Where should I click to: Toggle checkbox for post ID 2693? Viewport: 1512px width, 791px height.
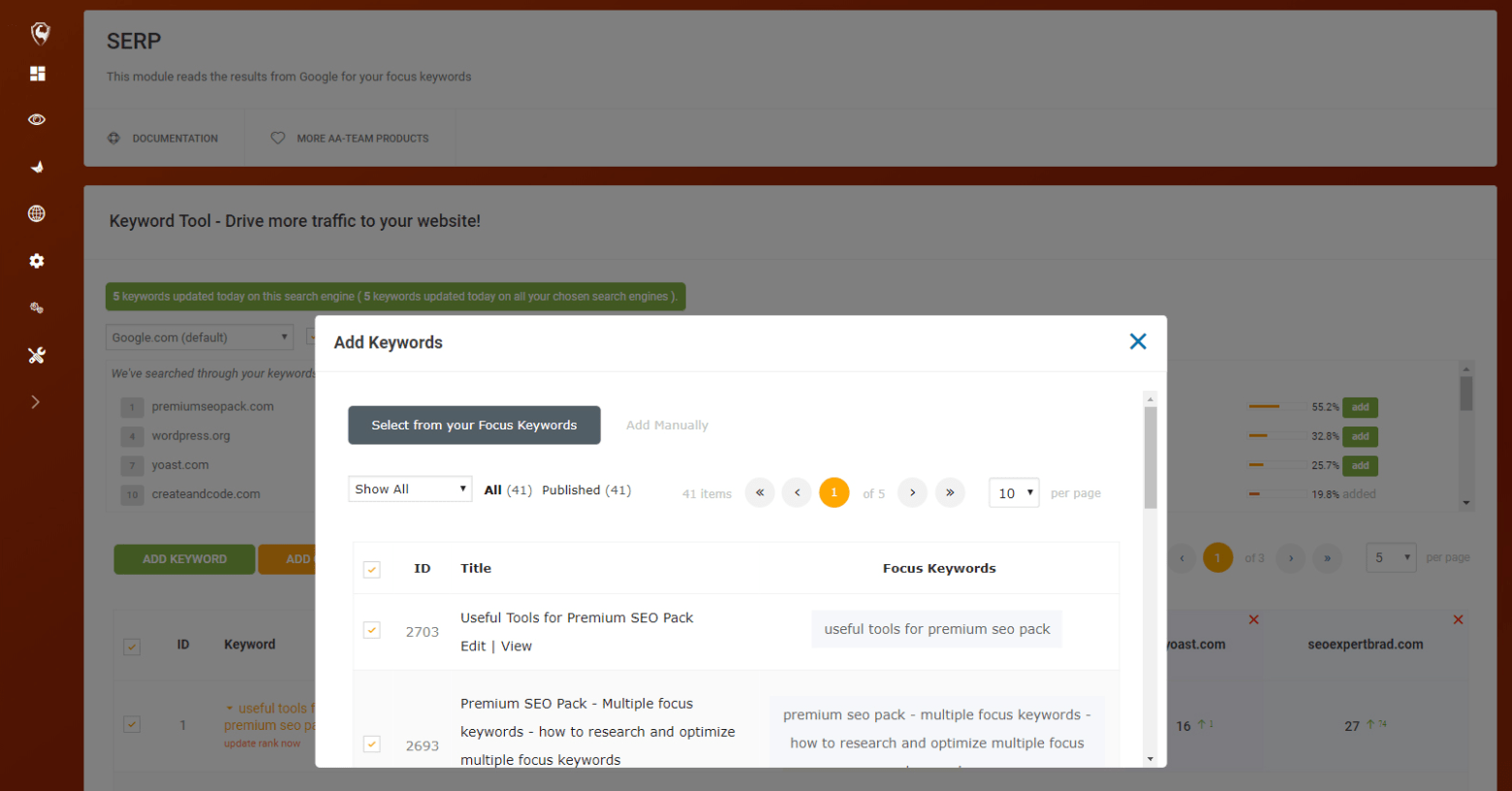tap(372, 744)
